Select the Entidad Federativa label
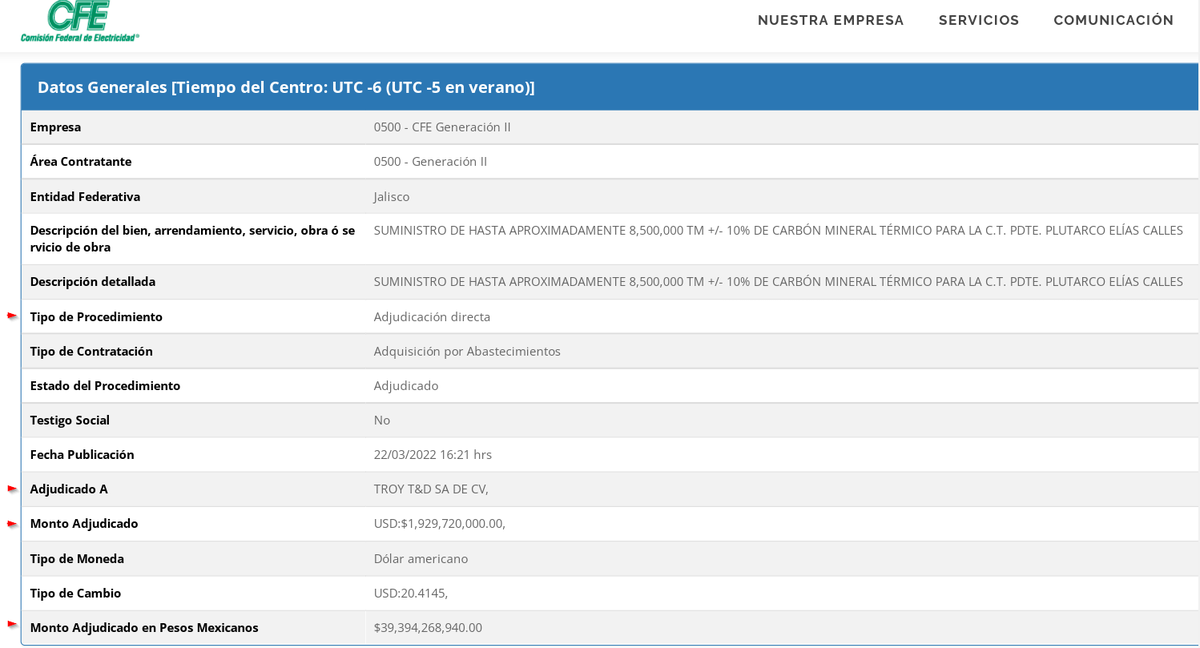Screen dimensions: 1200x648 pyautogui.click(x=85, y=196)
